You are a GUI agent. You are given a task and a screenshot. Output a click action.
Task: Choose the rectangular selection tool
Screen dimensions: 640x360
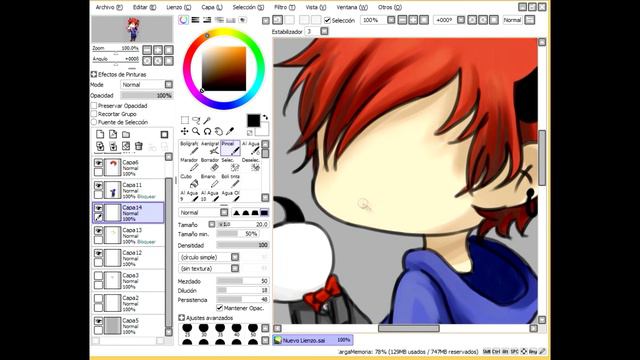pos(185,120)
